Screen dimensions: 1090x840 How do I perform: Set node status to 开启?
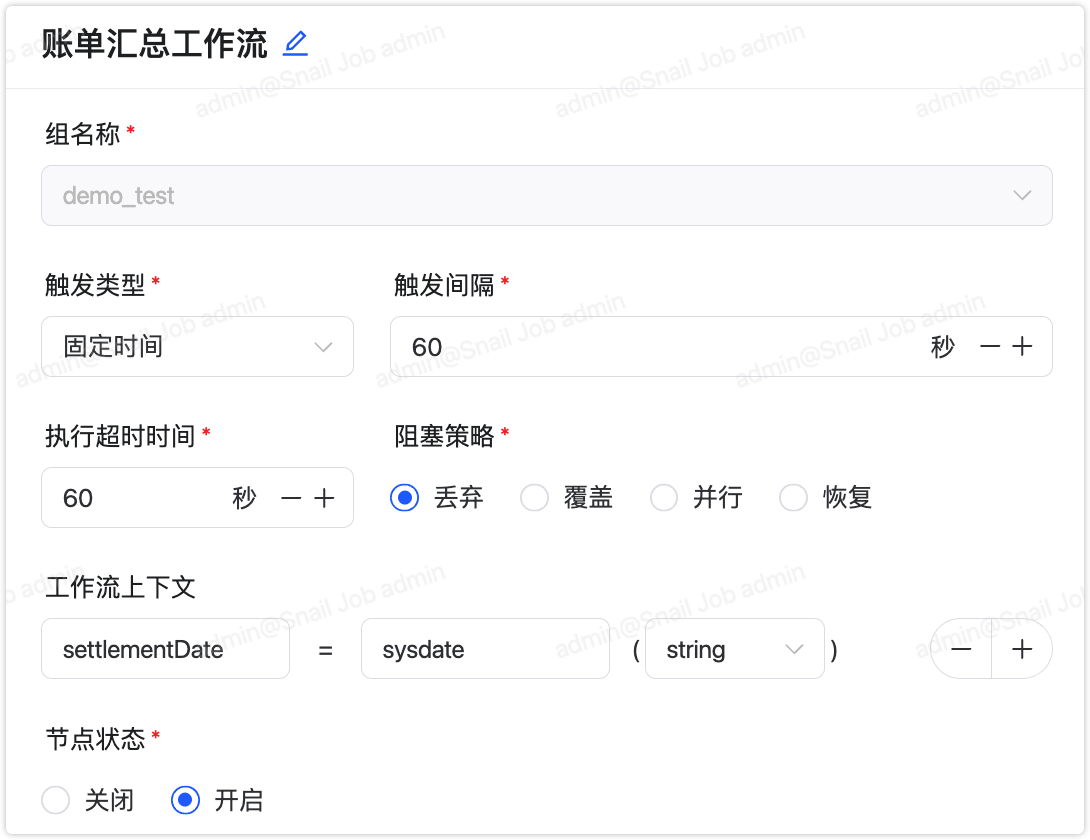[x=185, y=800]
